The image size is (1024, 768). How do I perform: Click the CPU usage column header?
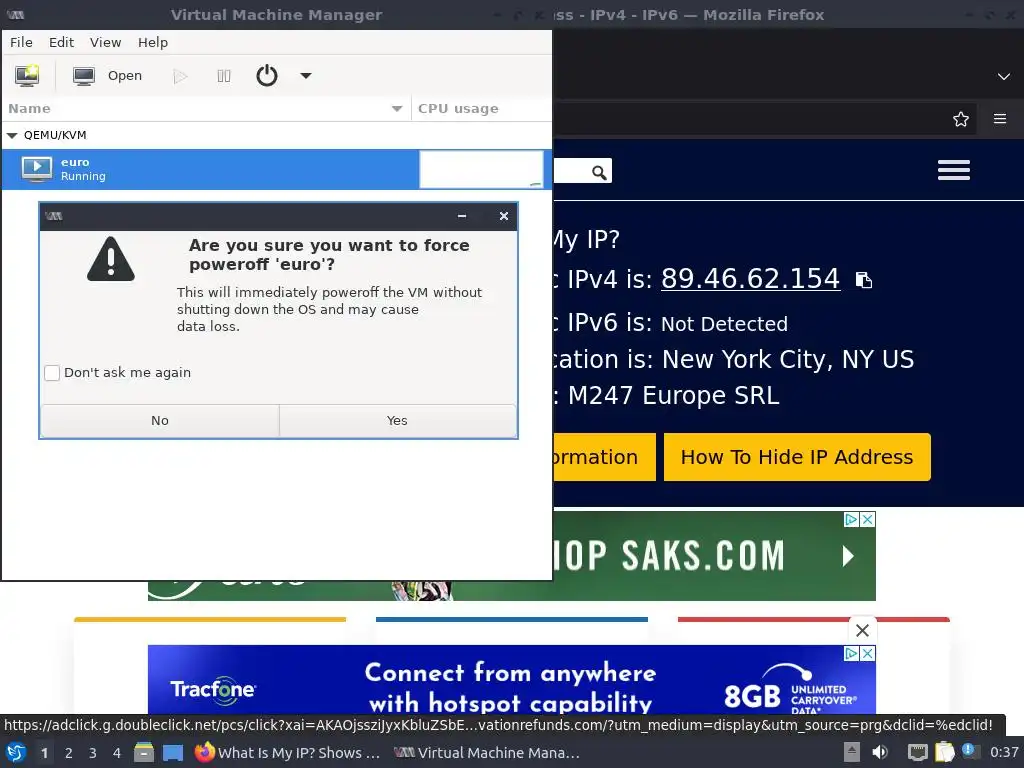point(481,108)
